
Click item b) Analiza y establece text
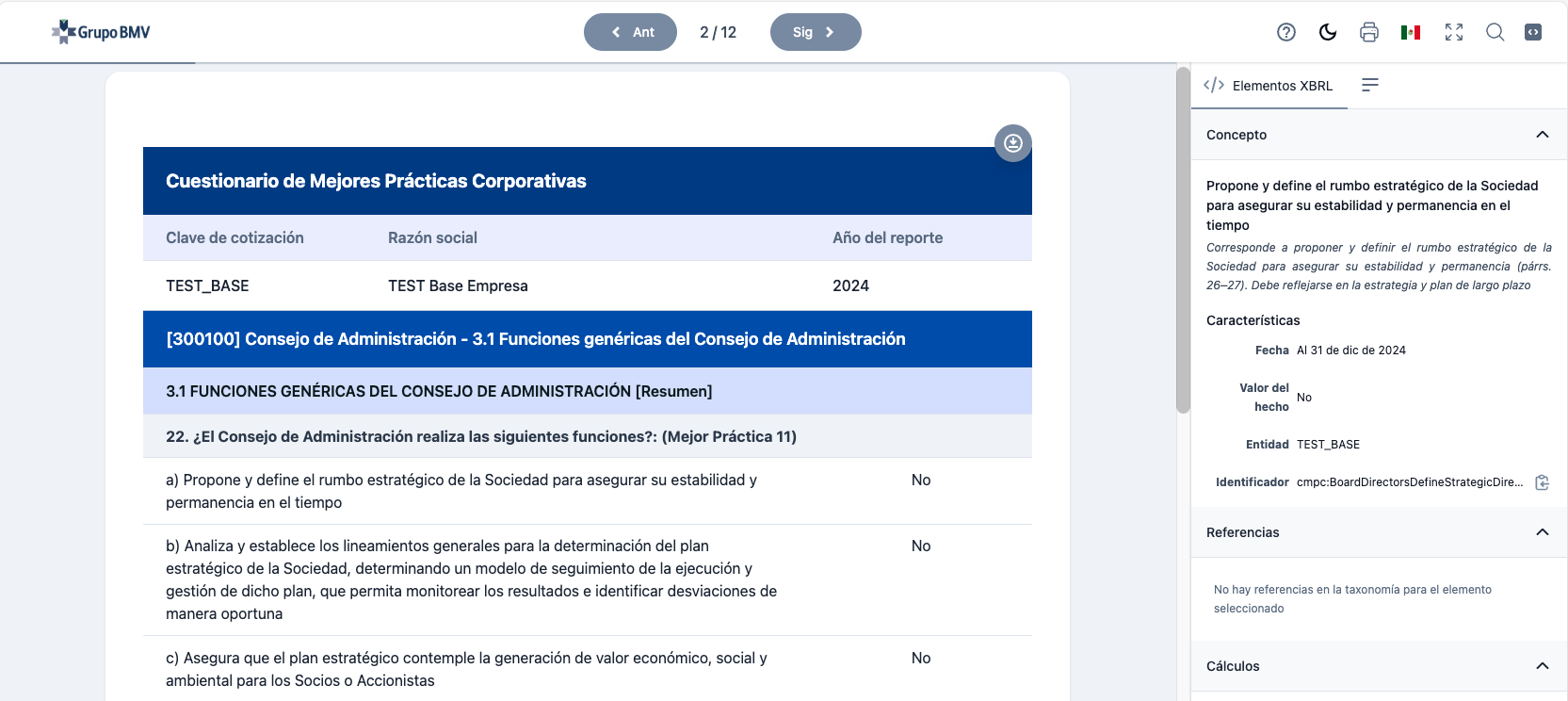[x=471, y=580]
